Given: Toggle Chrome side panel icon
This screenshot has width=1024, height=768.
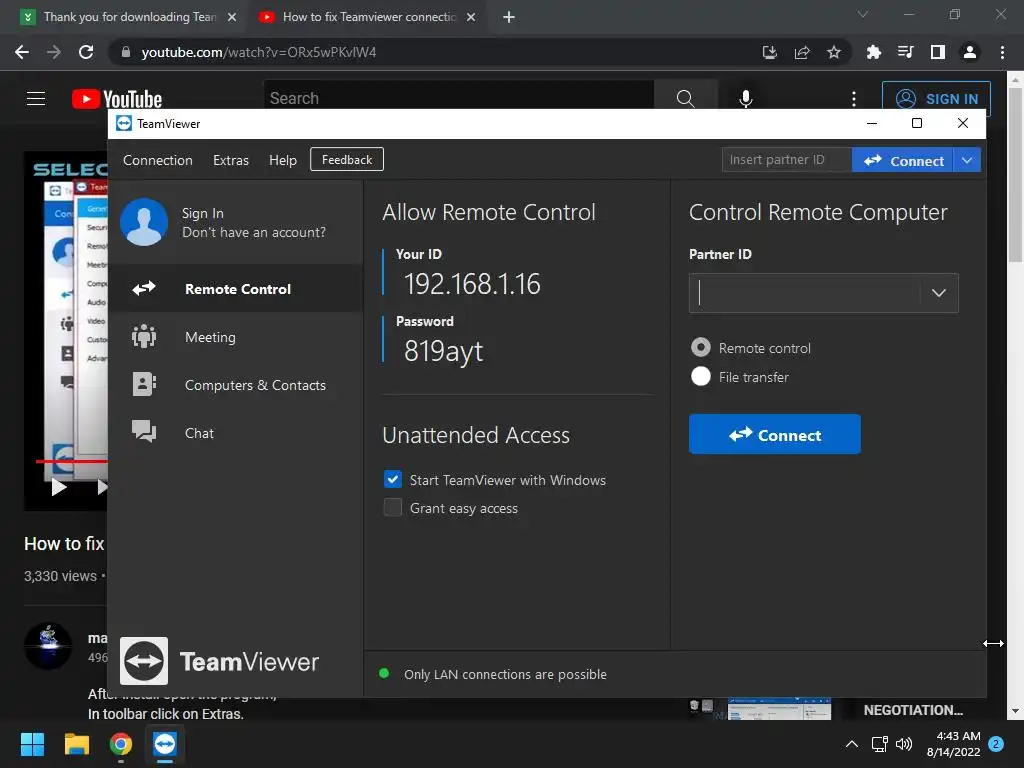Looking at the screenshot, I should (938, 52).
